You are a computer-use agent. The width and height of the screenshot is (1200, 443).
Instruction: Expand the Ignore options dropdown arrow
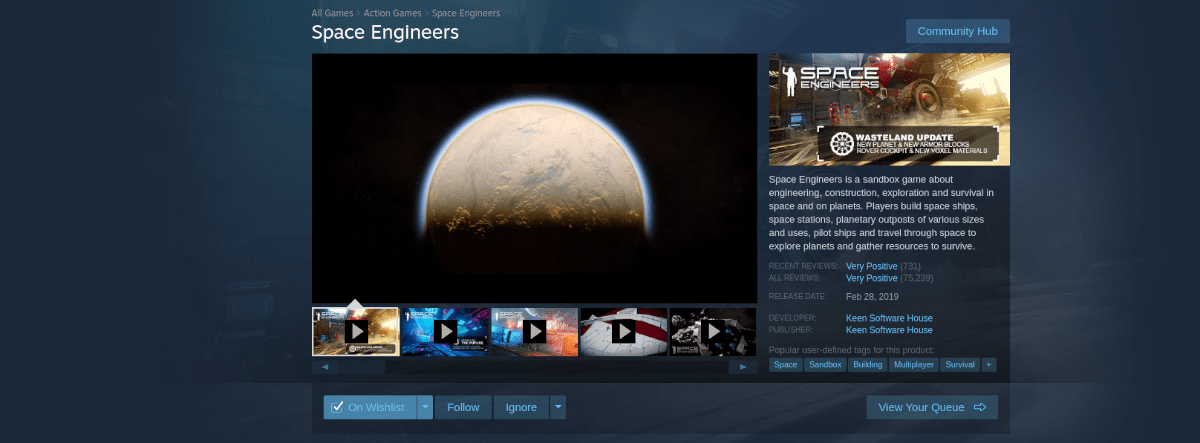[x=558, y=407]
